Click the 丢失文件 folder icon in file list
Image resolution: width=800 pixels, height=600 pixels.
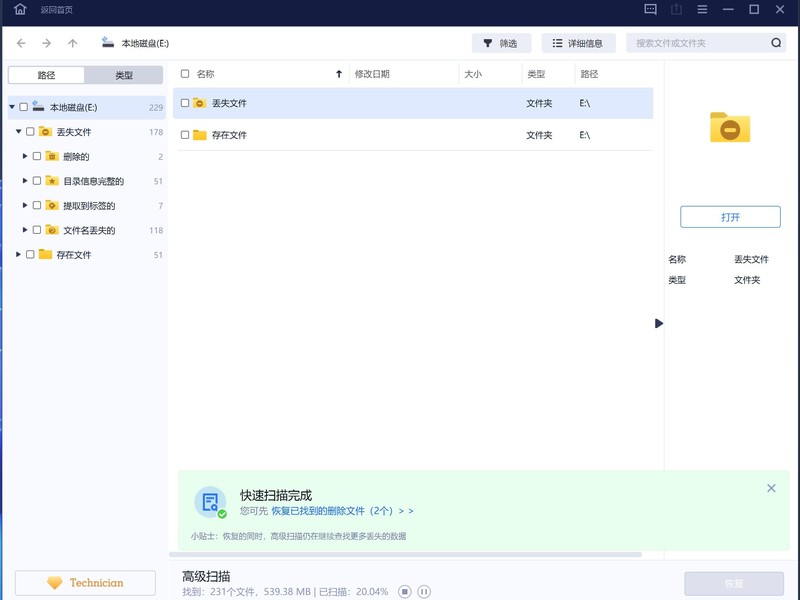199,103
